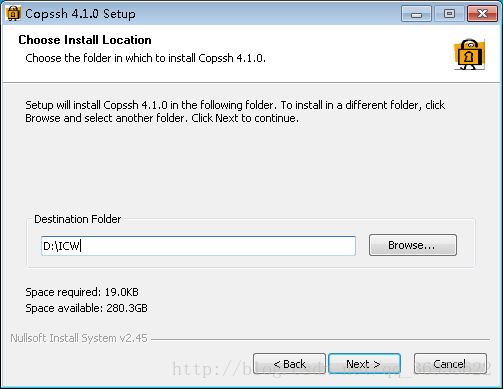Go to the previous step with < Back
The width and height of the screenshot is (503, 389).
[289, 364]
